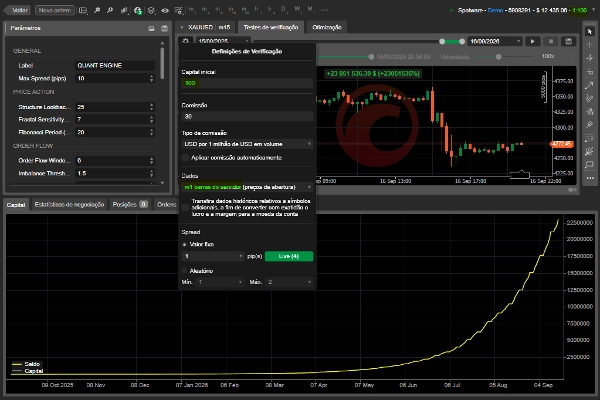Screen dimensions: 600x400
Task: Click the date range slider right handle
Action: click(x=462, y=41)
